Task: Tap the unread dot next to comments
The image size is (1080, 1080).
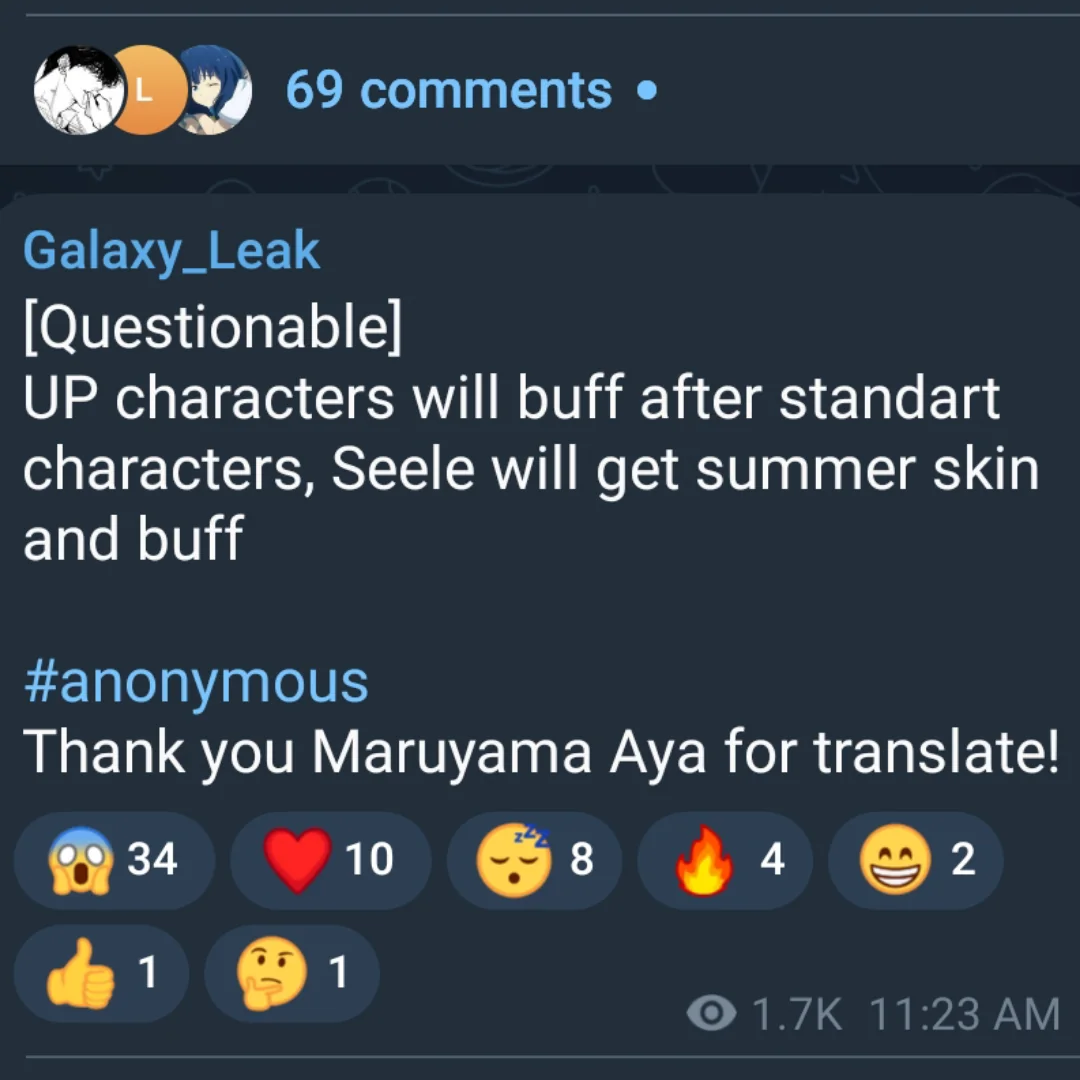Action: click(647, 90)
